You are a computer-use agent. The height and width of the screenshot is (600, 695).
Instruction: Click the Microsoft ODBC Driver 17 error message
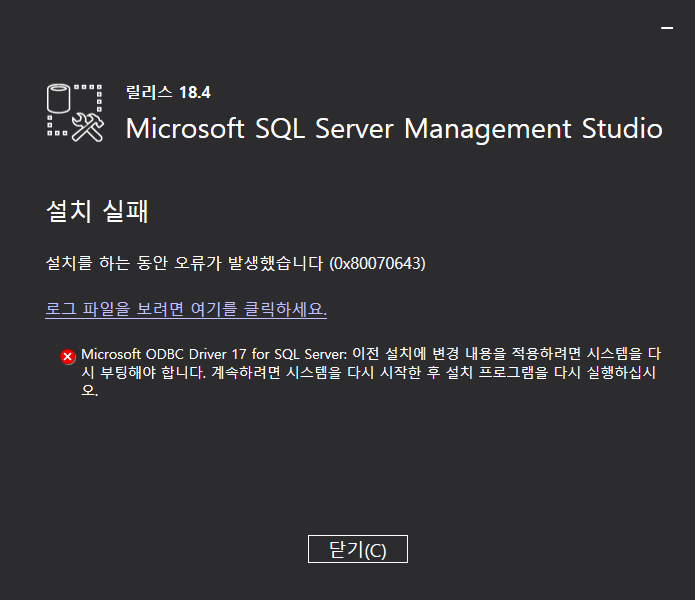pos(371,372)
